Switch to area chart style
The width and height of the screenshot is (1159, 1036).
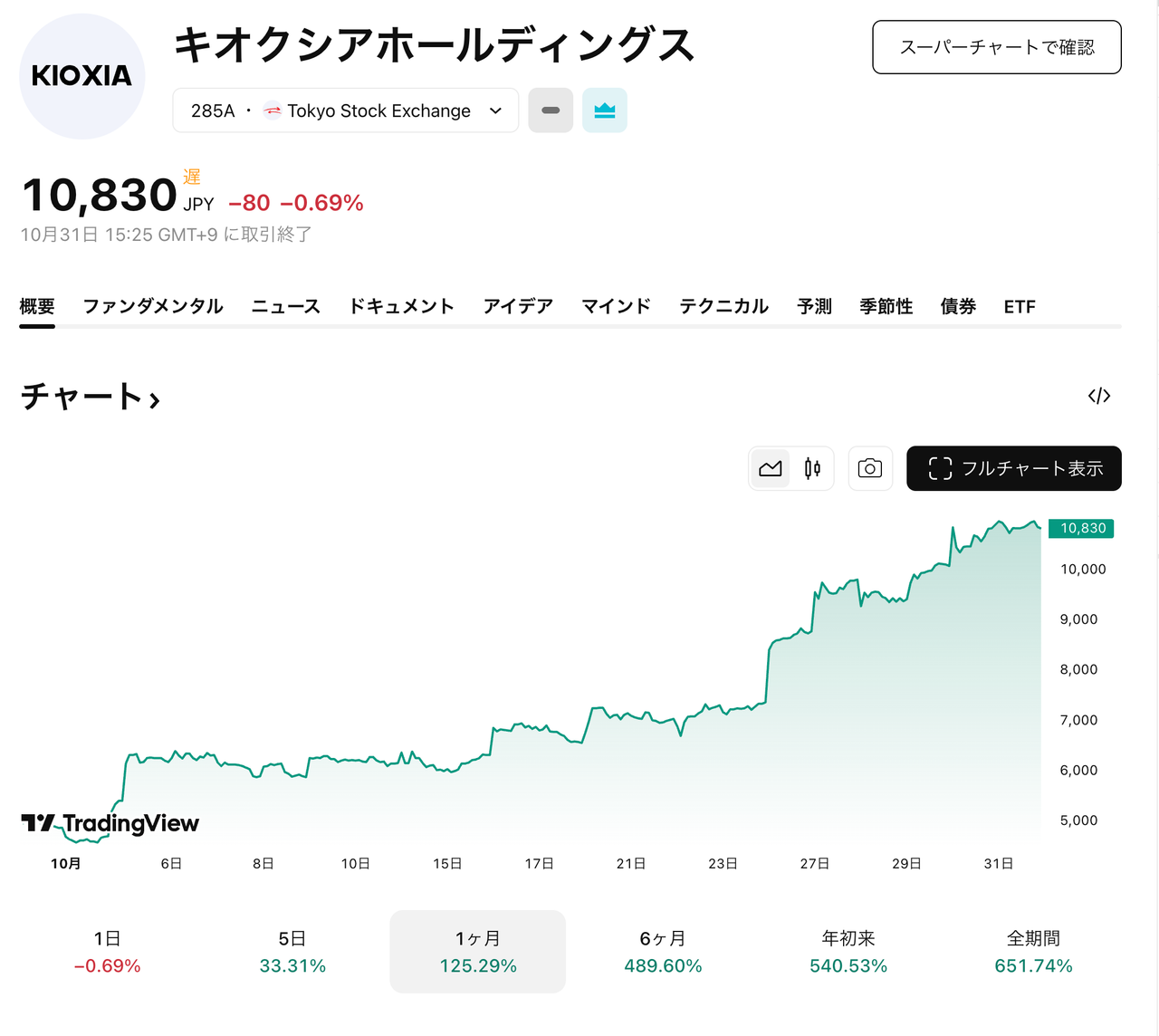click(x=771, y=468)
